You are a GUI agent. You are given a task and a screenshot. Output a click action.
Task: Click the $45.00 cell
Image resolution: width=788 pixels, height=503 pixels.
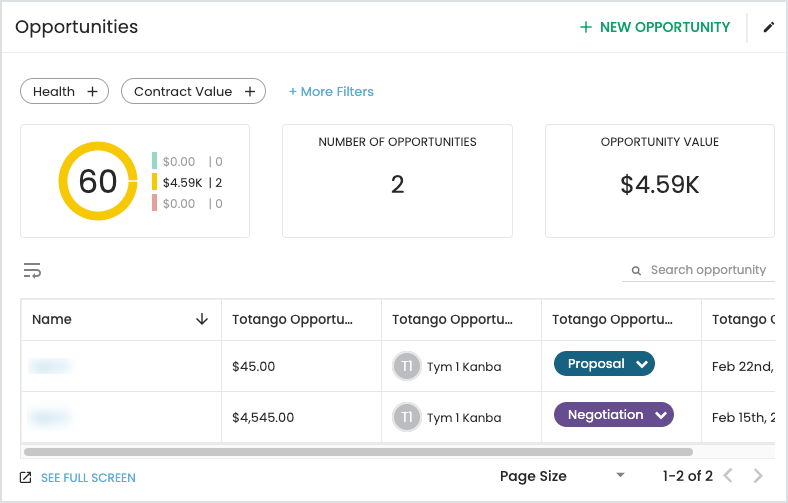click(x=302, y=366)
